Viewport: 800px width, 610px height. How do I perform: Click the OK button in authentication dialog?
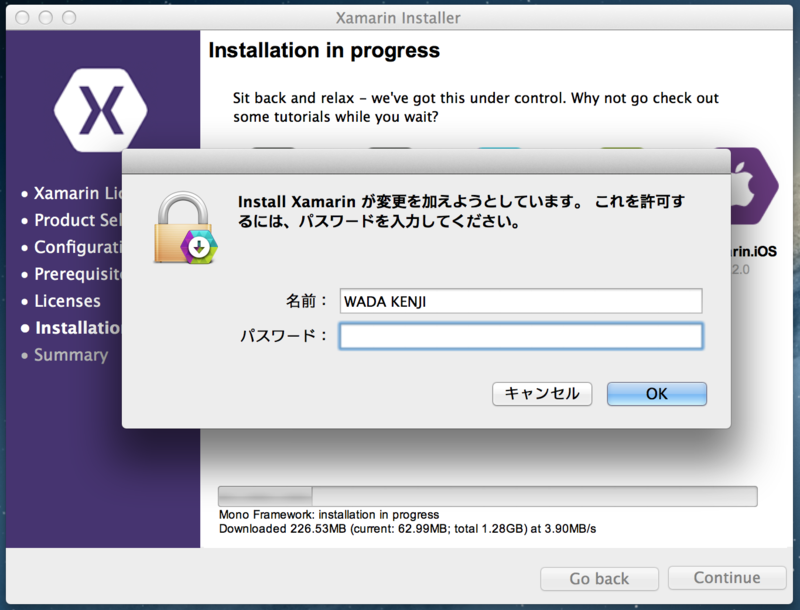(x=657, y=394)
